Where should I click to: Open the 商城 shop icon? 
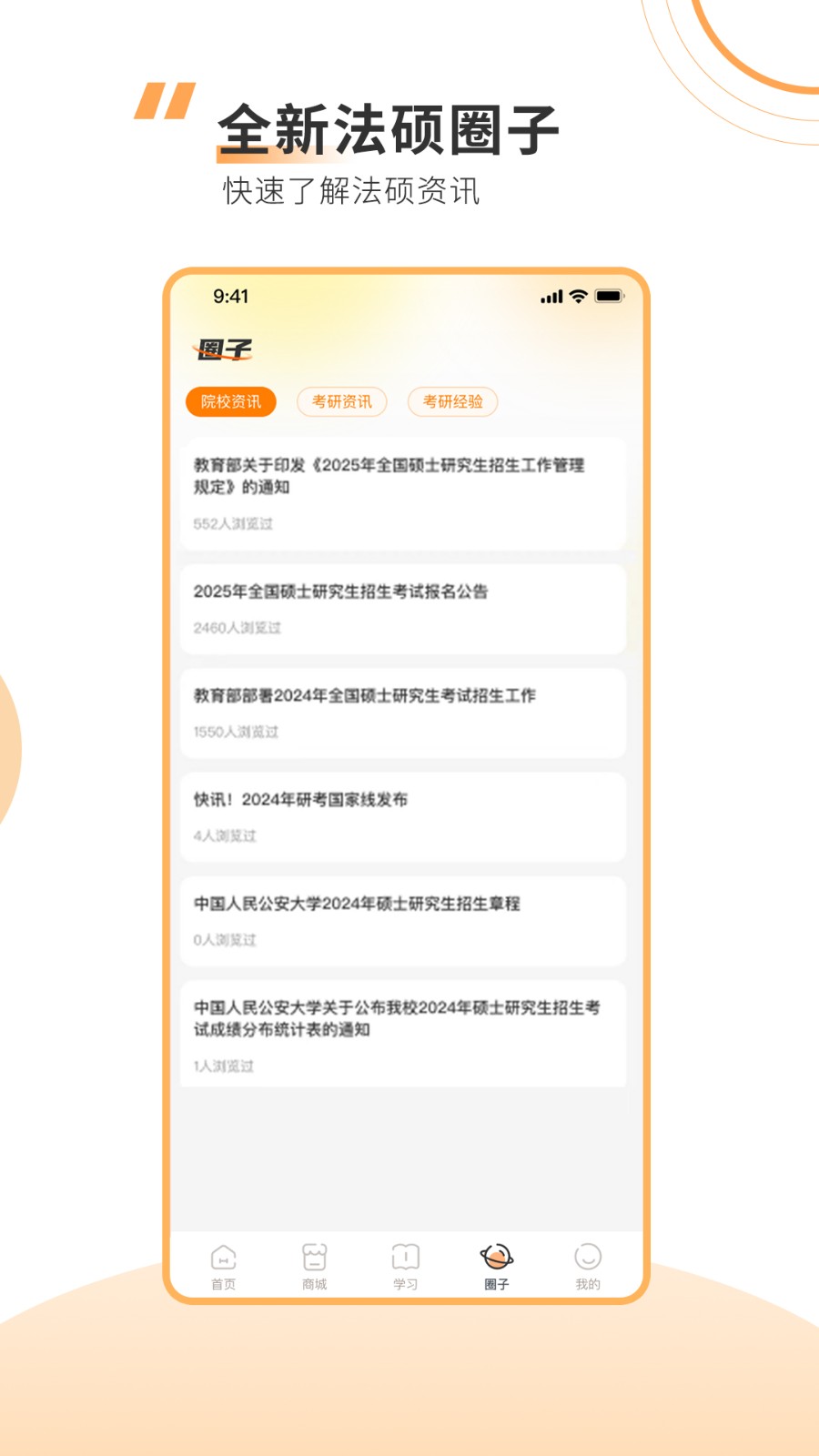point(314,1258)
